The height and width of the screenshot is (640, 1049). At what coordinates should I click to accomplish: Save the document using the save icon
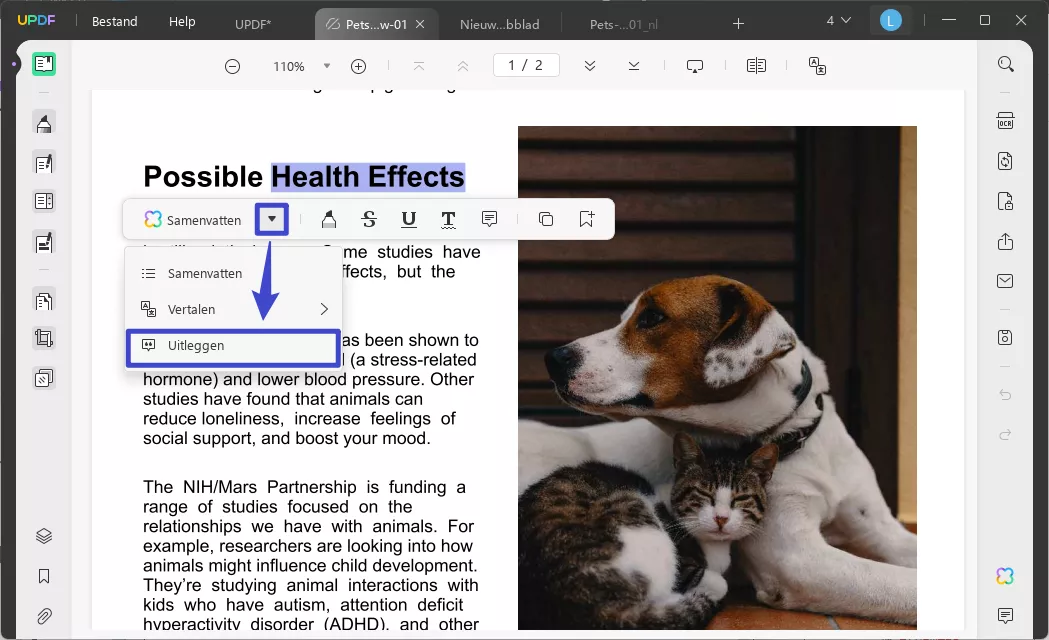1006,337
